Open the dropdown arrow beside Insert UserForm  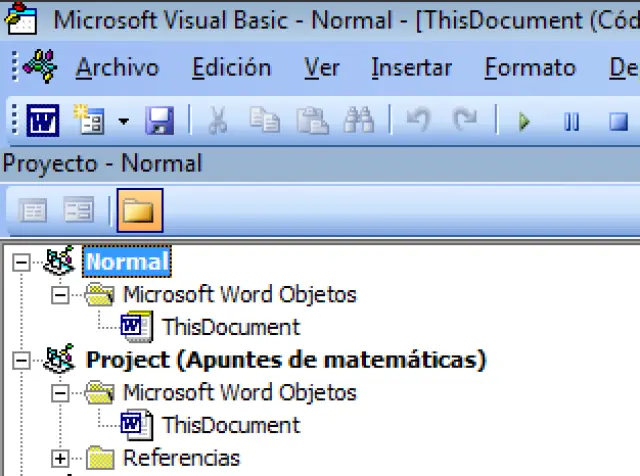(123, 122)
